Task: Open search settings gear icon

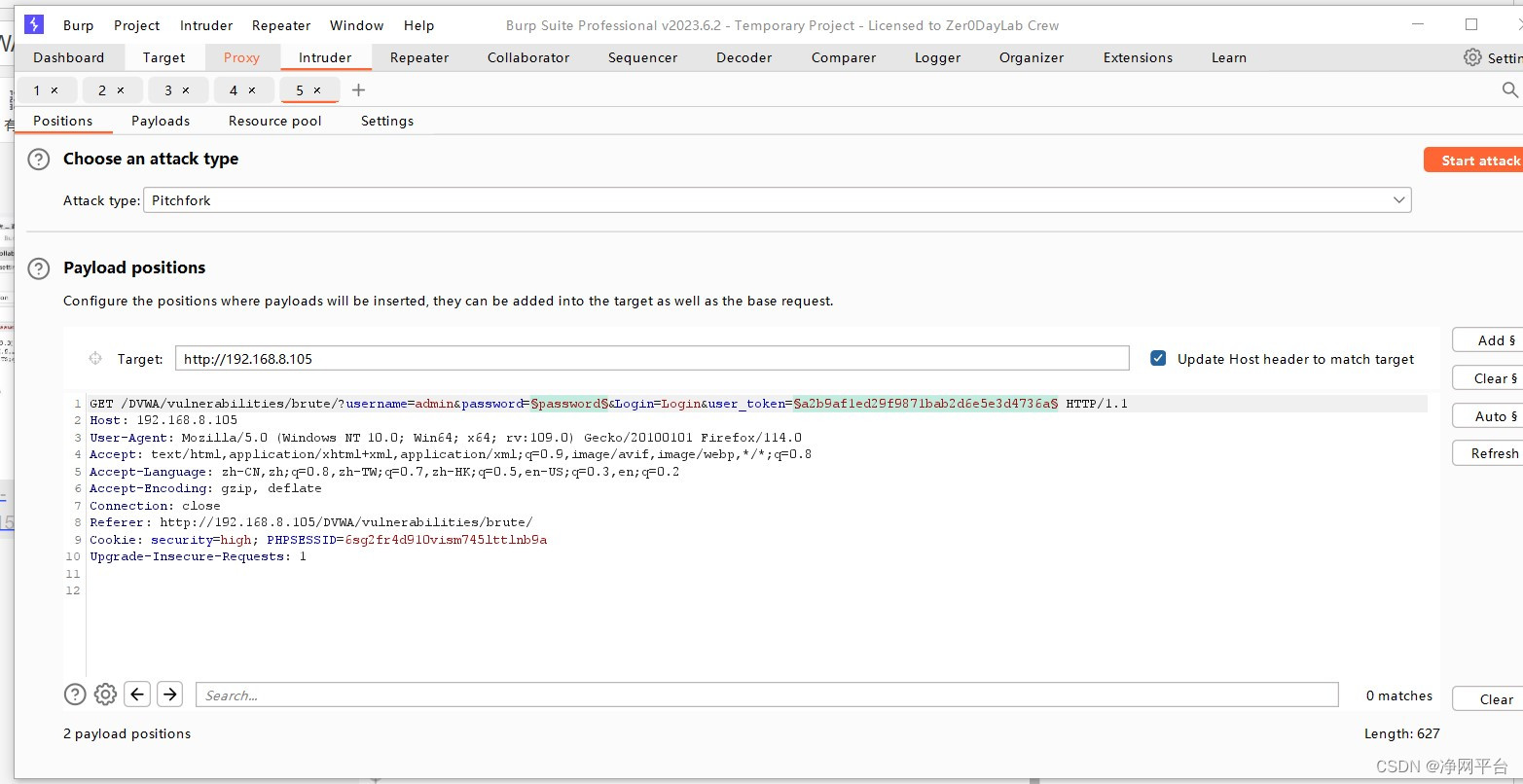Action: pyautogui.click(x=105, y=694)
